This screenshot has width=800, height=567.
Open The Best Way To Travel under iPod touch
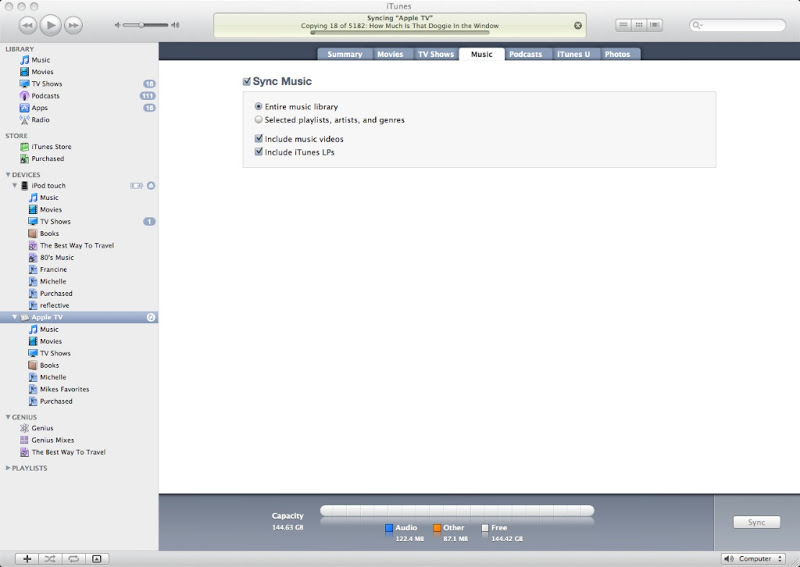click(x=79, y=245)
